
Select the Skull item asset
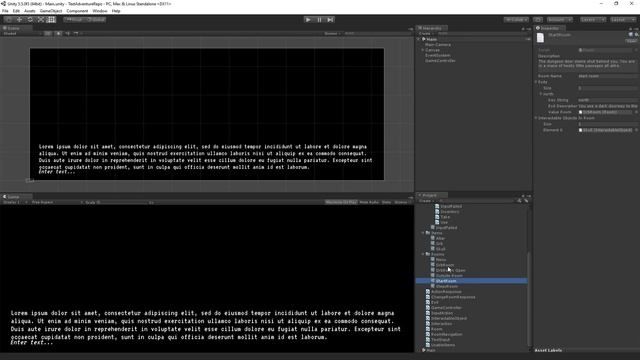(x=440, y=249)
